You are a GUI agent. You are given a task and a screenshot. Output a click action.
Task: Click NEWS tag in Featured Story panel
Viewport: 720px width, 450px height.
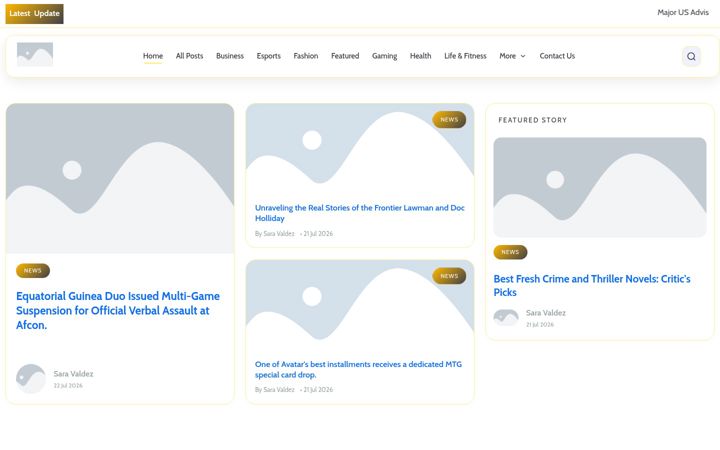pyautogui.click(x=510, y=252)
